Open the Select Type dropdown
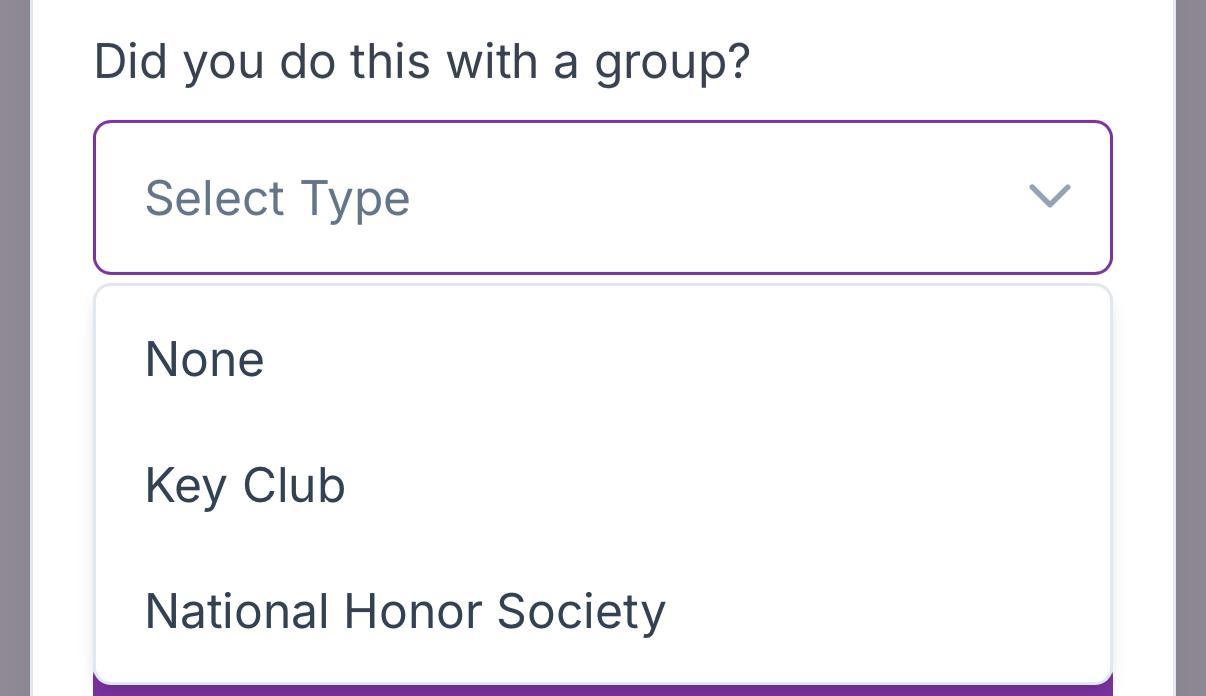 (x=602, y=197)
